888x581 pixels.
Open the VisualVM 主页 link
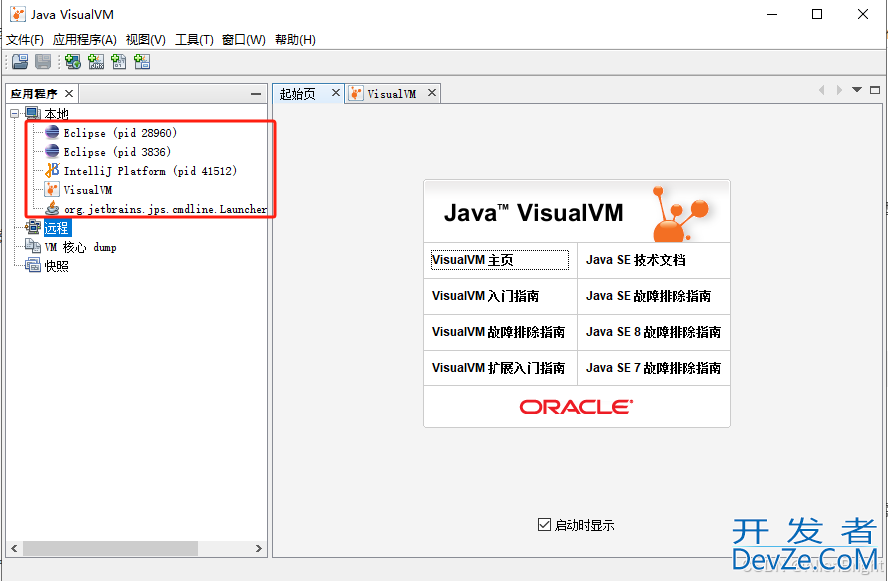500,260
